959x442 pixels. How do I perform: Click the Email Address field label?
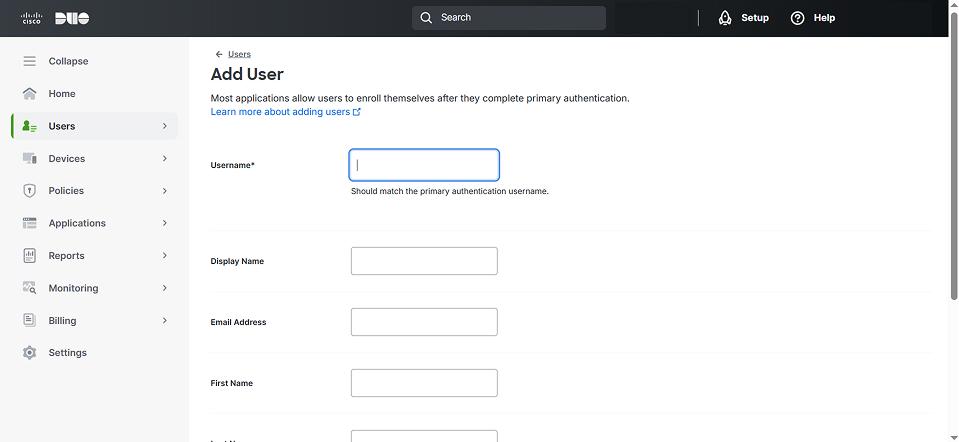239,322
